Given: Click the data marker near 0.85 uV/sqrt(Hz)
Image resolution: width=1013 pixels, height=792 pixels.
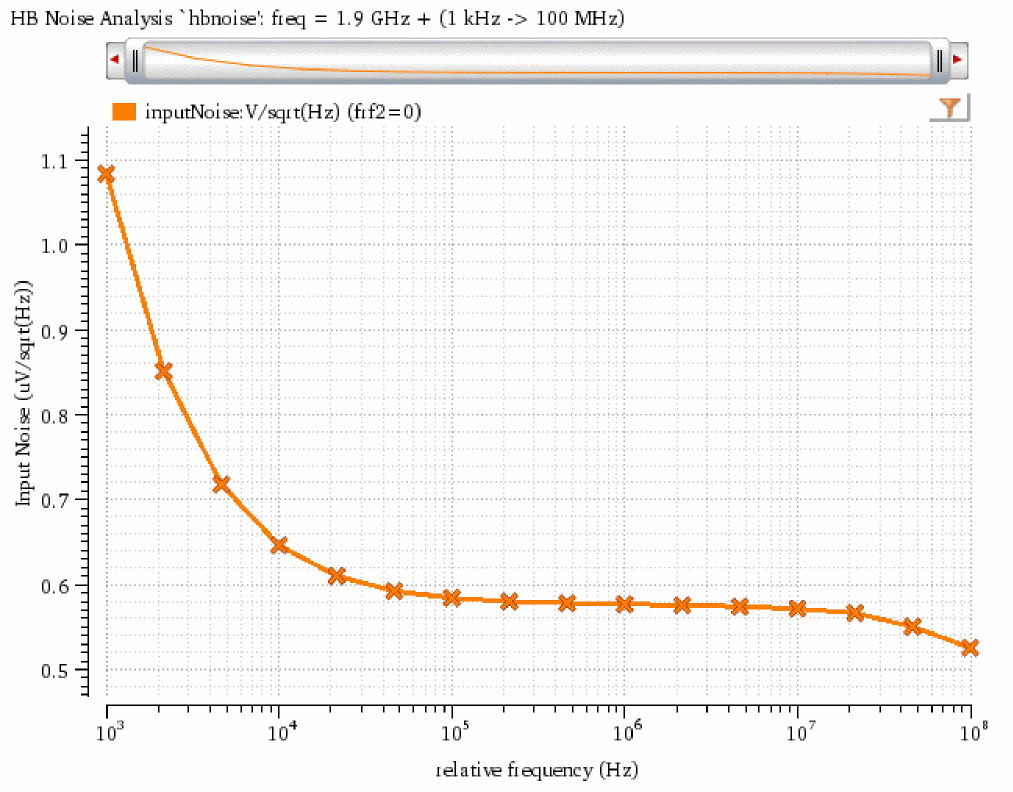Looking at the screenshot, I should 164,371.
